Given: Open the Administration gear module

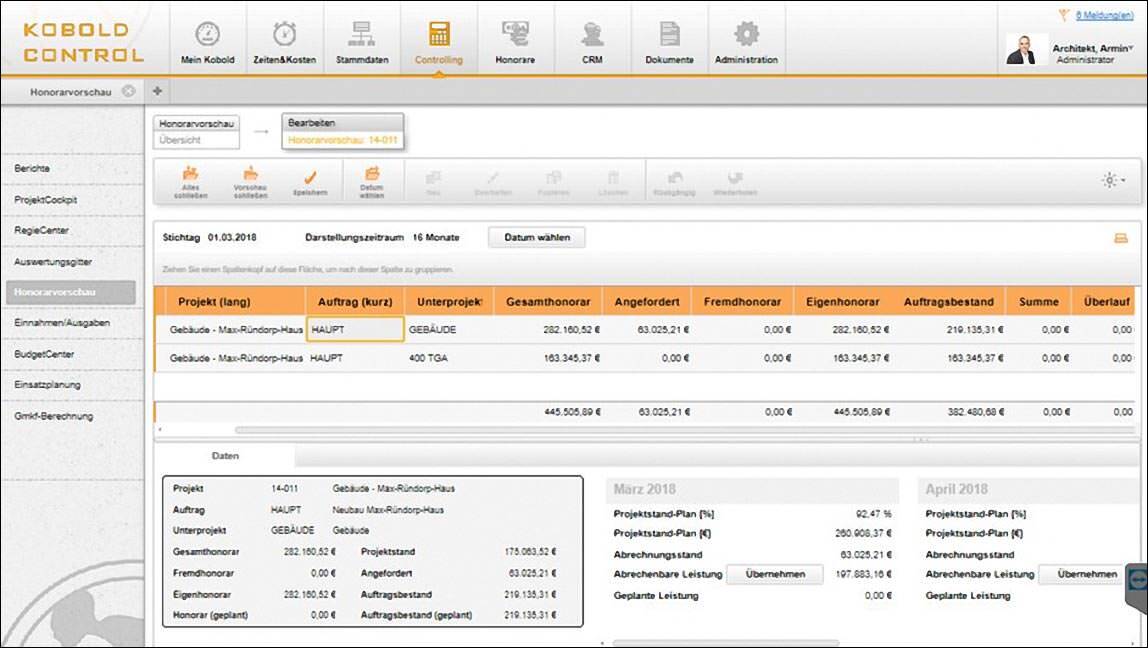Looking at the screenshot, I should [746, 42].
